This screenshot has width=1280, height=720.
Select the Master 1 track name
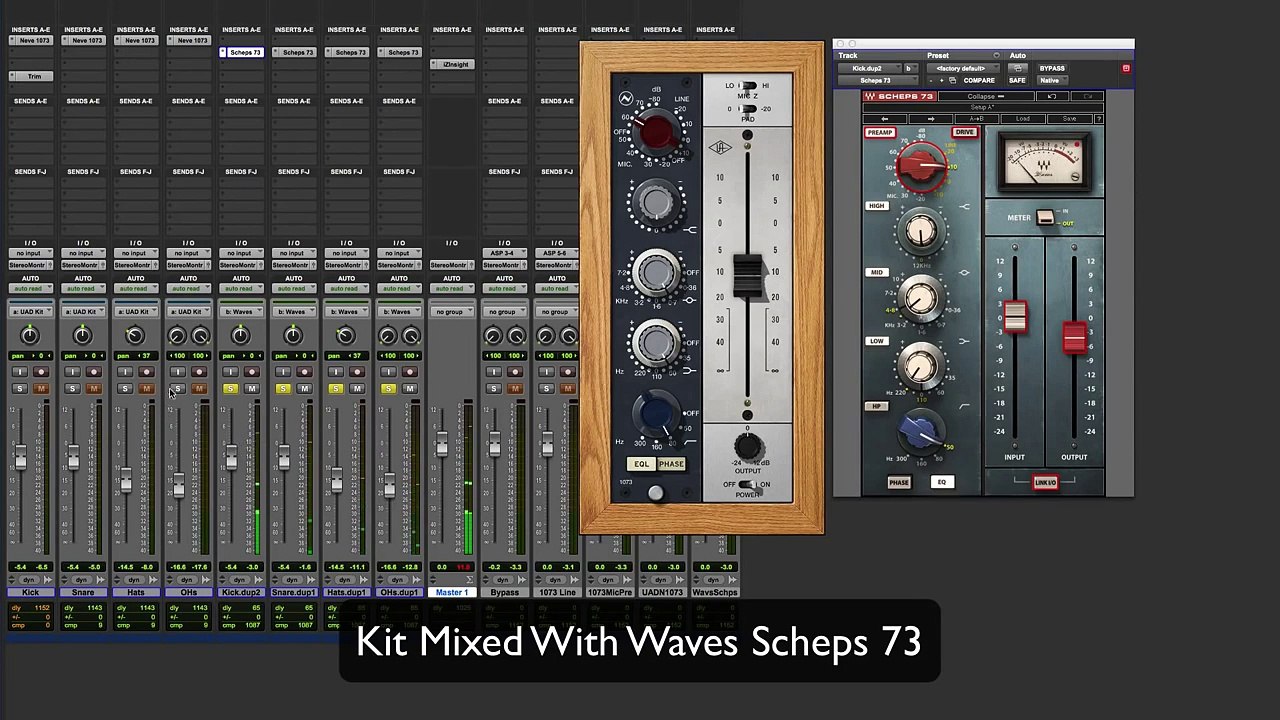point(452,592)
